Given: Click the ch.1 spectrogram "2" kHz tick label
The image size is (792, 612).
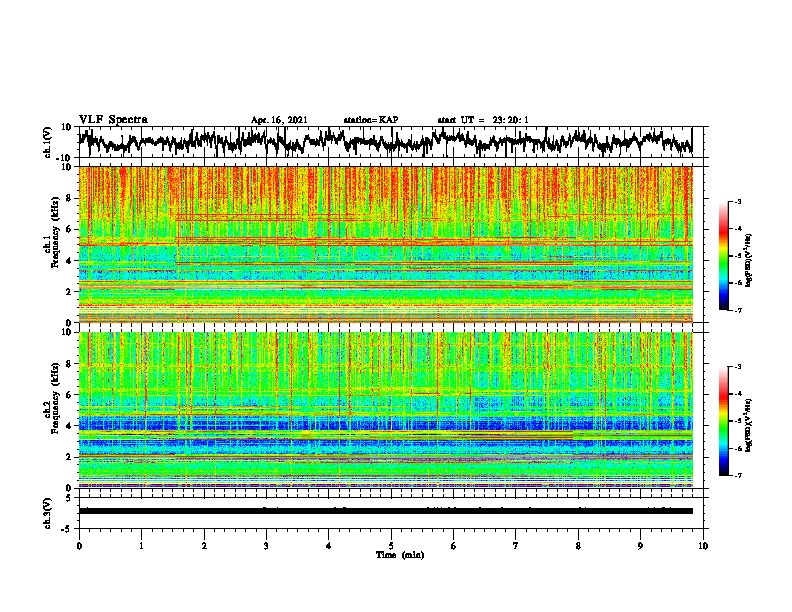Looking at the screenshot, I should [69, 292].
